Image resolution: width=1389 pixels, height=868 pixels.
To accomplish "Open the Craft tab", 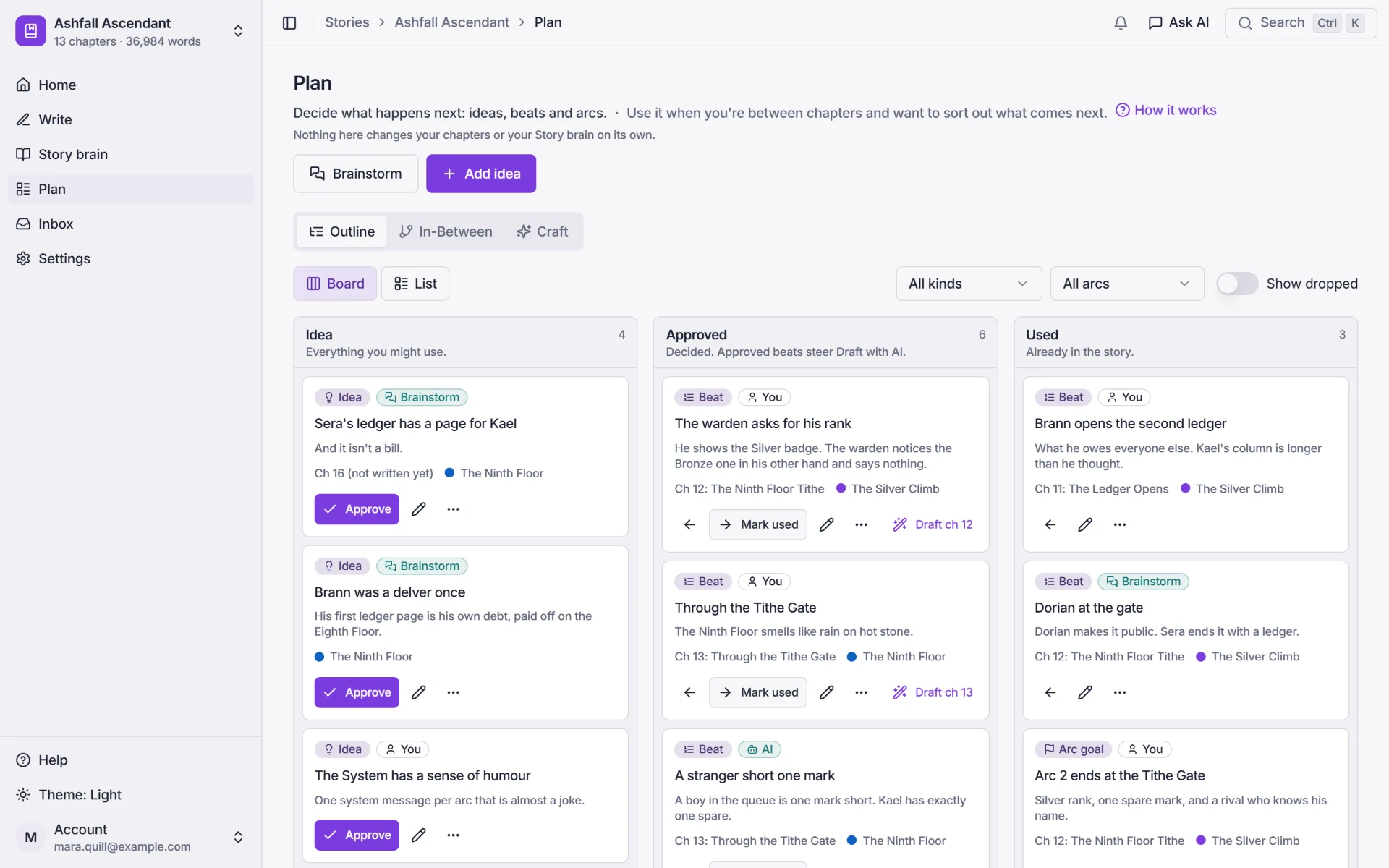I will tap(542, 231).
